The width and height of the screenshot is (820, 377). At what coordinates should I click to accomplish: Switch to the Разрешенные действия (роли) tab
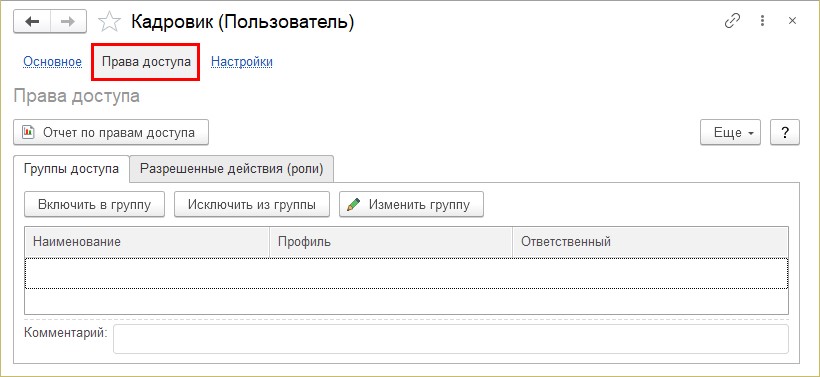coord(232,169)
